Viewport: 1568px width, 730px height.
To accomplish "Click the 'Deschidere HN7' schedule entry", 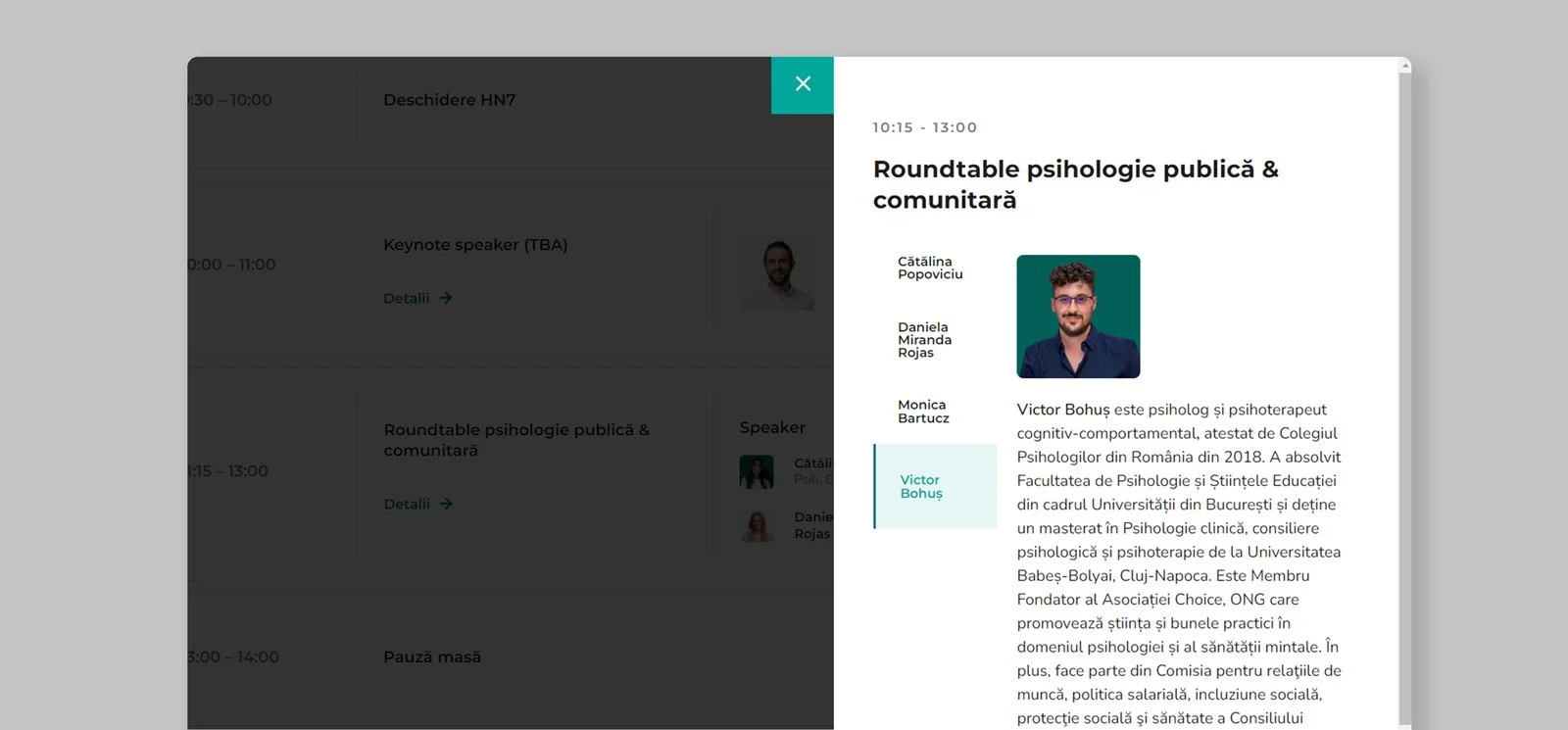I will 450,100.
